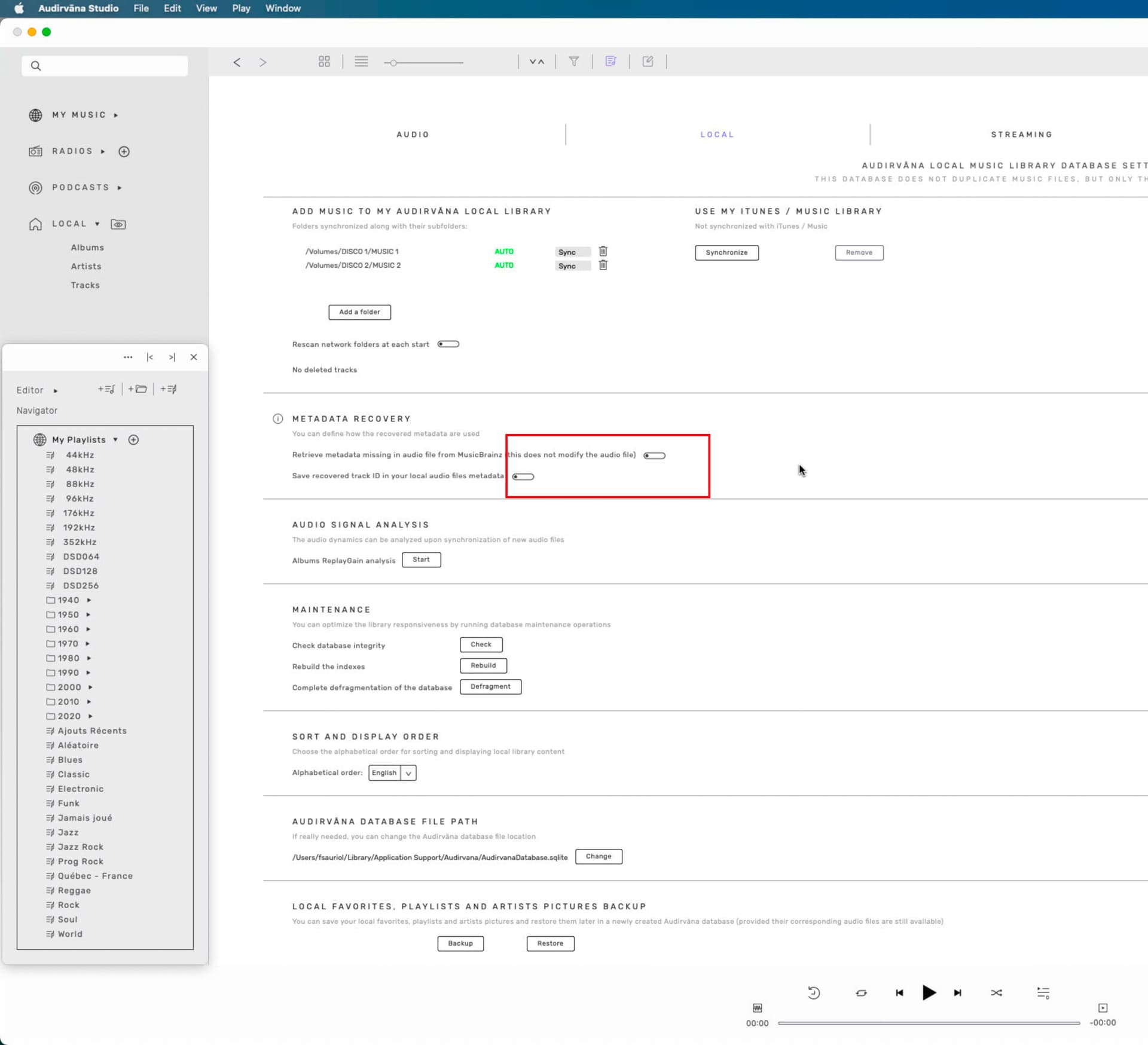Create a new smart playlist icon
The width and height of the screenshot is (1148, 1045).
[169, 389]
